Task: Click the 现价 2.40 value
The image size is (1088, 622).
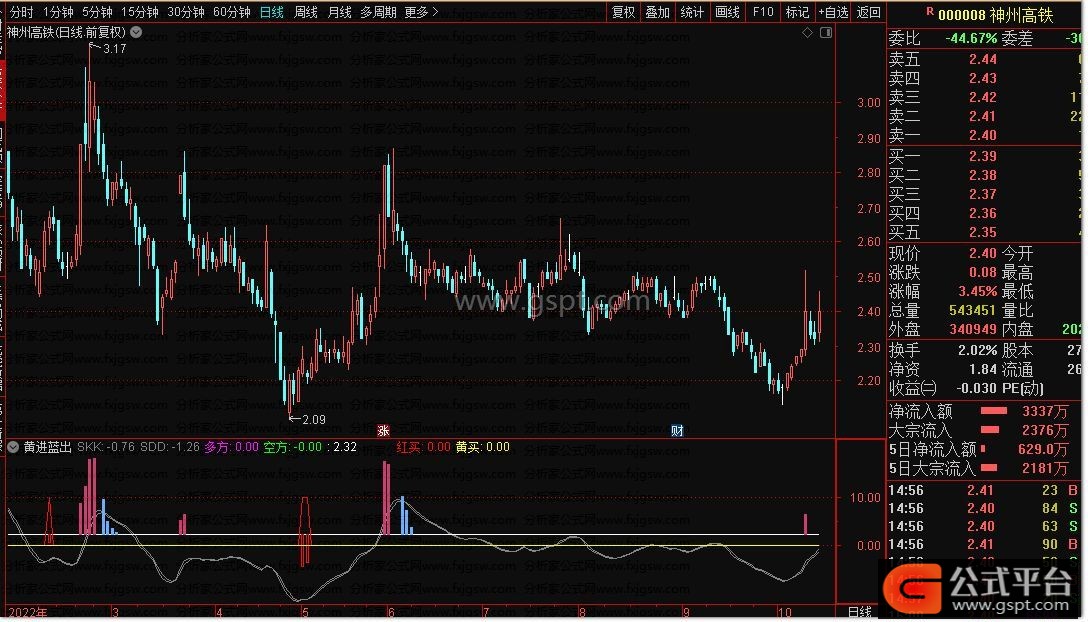Action: 983,253
